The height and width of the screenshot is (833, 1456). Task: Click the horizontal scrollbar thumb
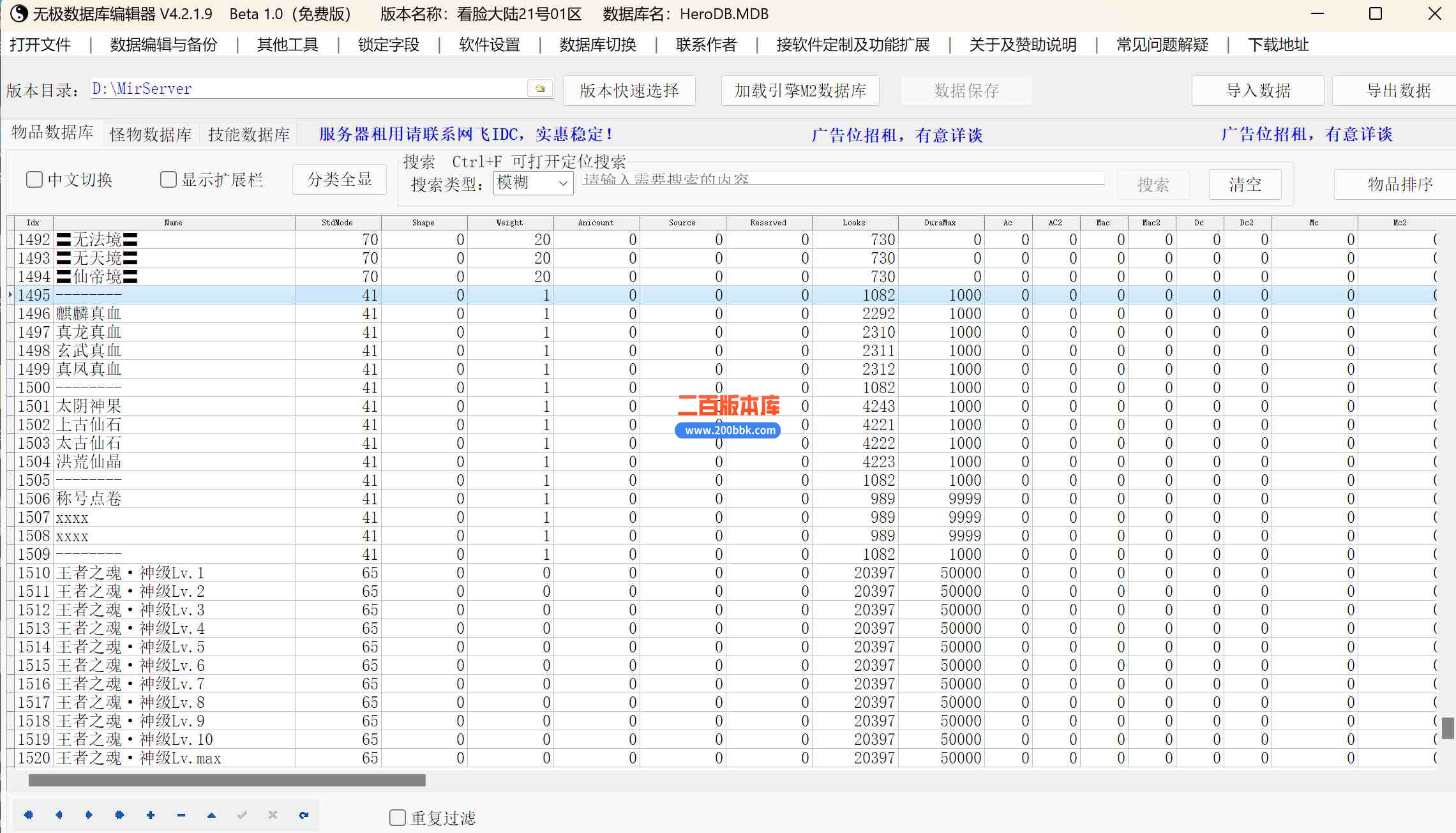227,780
